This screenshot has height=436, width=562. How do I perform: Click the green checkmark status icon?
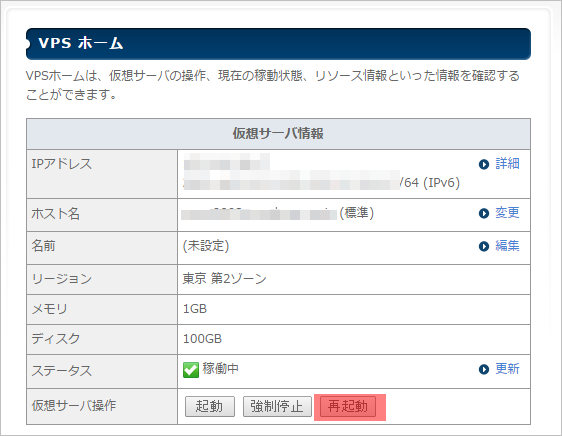tap(191, 370)
